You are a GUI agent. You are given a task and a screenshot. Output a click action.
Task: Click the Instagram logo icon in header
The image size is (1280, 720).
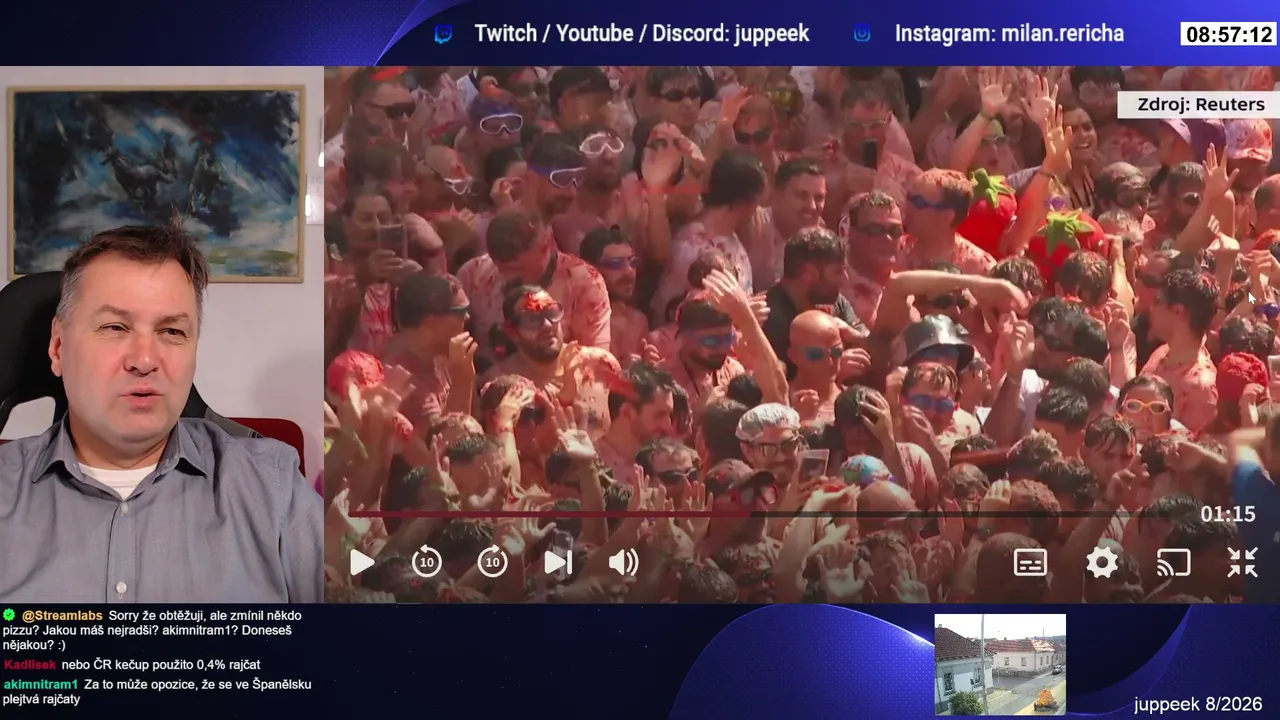862,34
